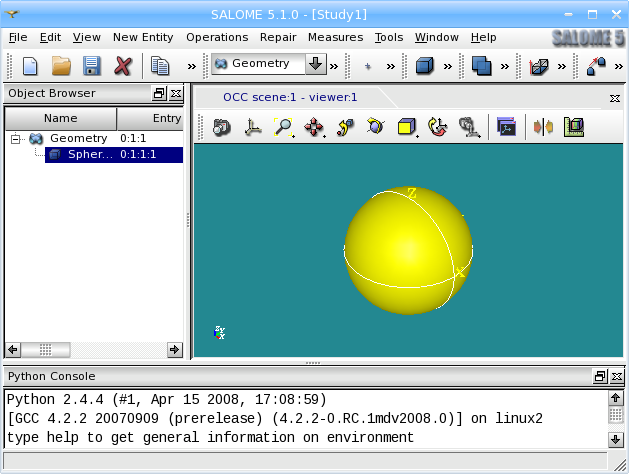Open the translation tool with the wireframe box icon
This screenshot has width=629, height=474.
point(538,67)
